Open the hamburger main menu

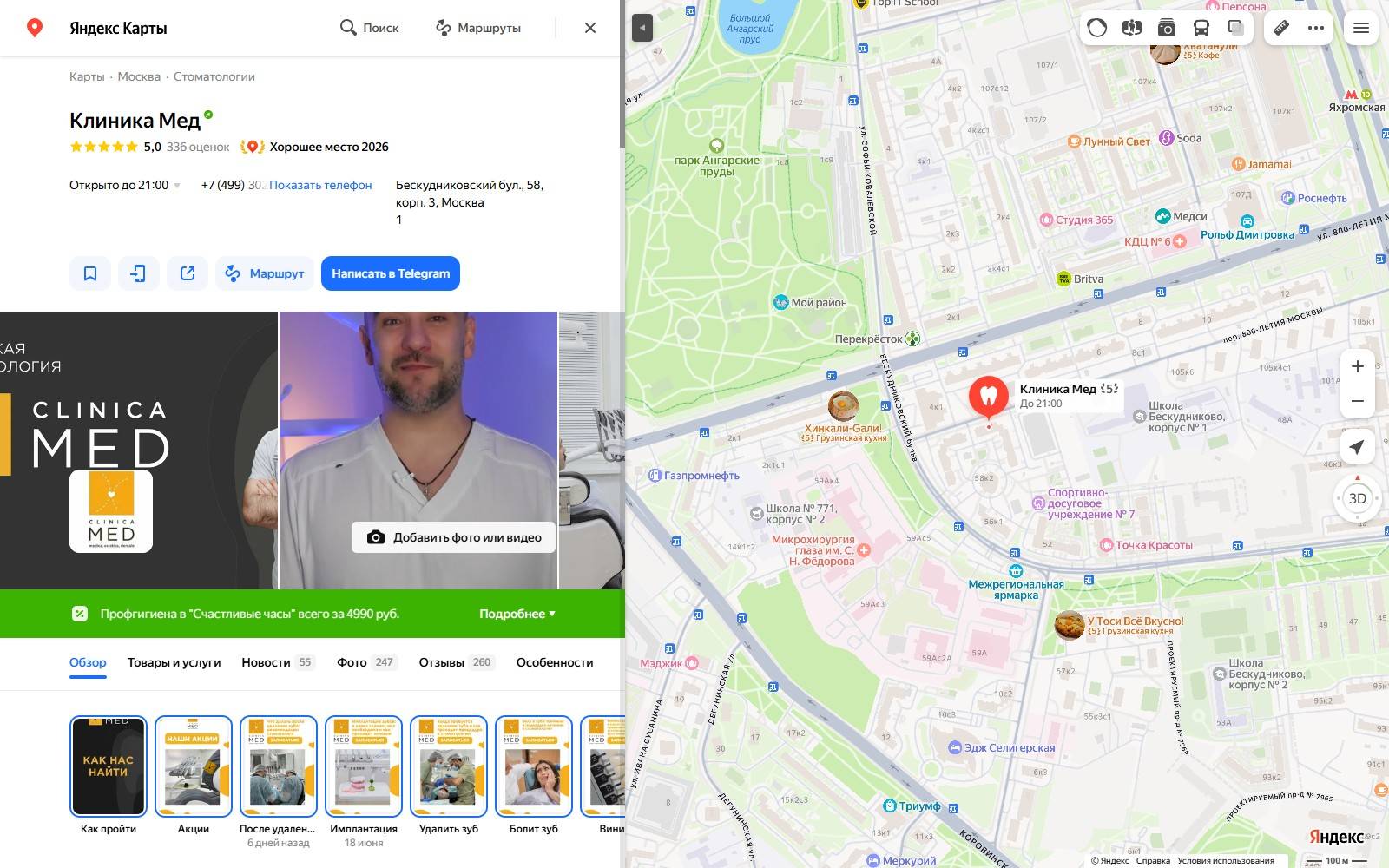pos(1361,28)
